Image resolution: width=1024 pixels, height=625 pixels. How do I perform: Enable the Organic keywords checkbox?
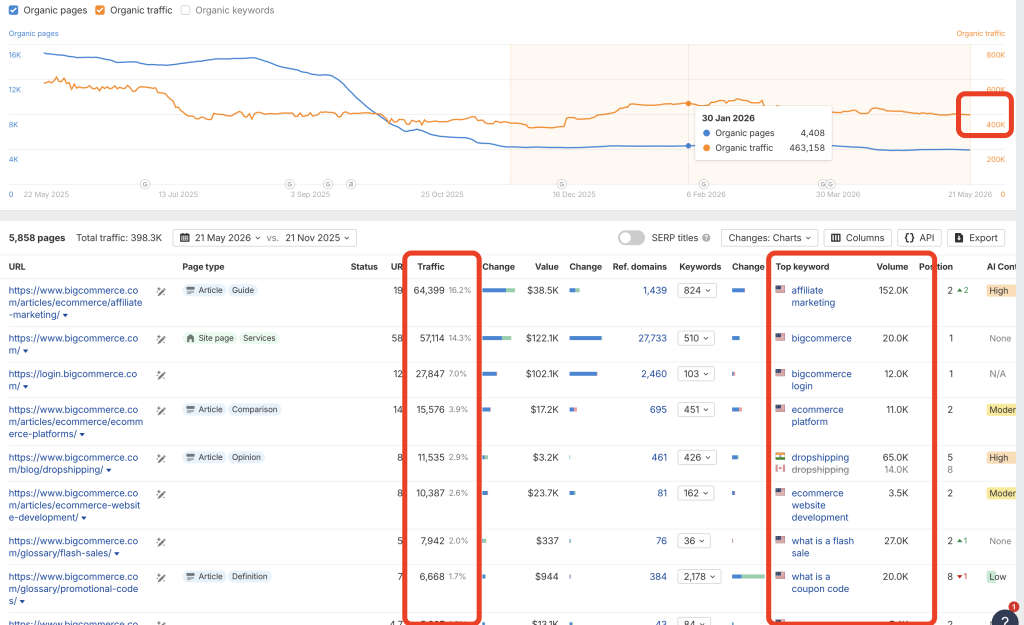(x=185, y=10)
